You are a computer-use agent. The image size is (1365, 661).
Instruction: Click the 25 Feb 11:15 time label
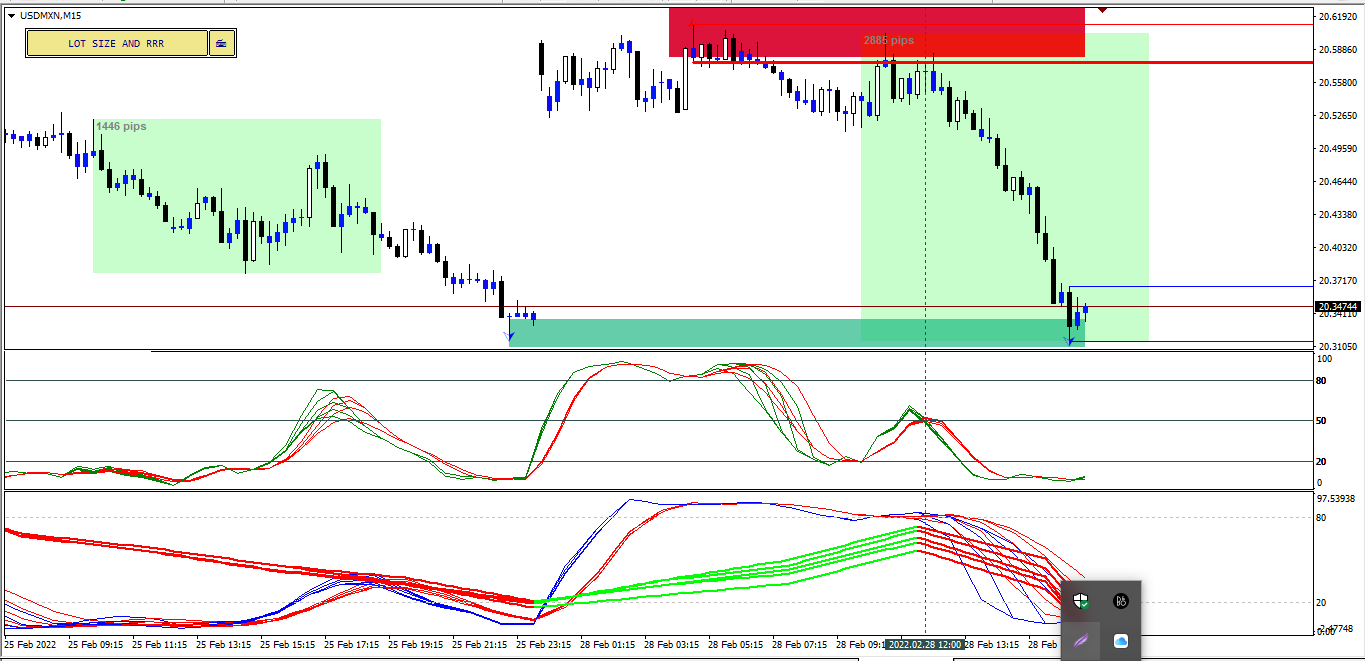[160, 645]
